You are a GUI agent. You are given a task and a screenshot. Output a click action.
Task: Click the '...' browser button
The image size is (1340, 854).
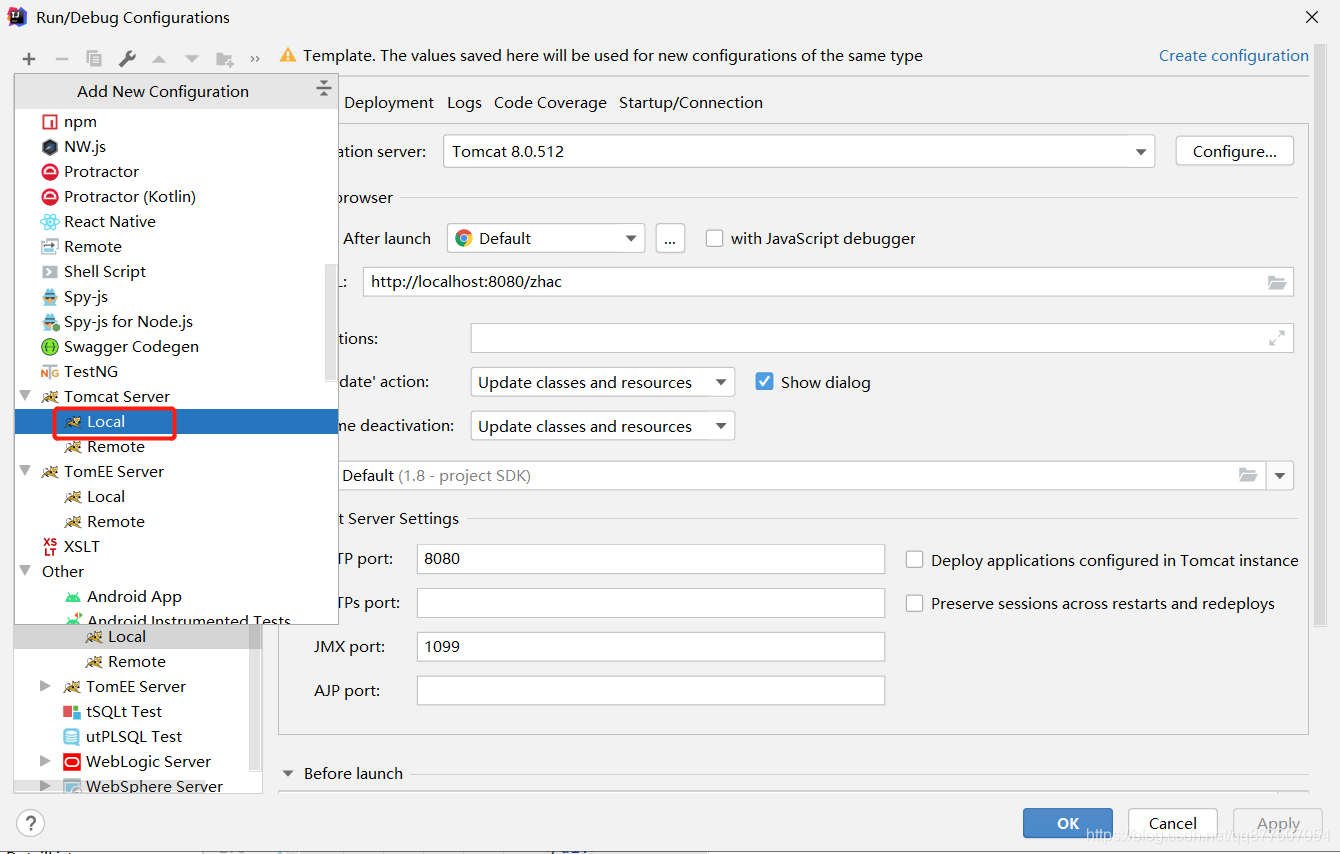pyautogui.click(x=670, y=238)
